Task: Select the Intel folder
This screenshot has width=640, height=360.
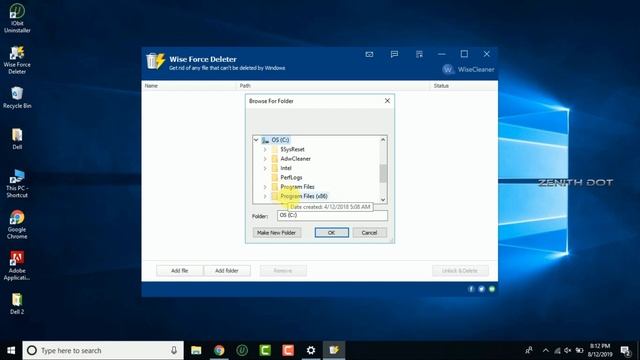Action: click(286, 168)
